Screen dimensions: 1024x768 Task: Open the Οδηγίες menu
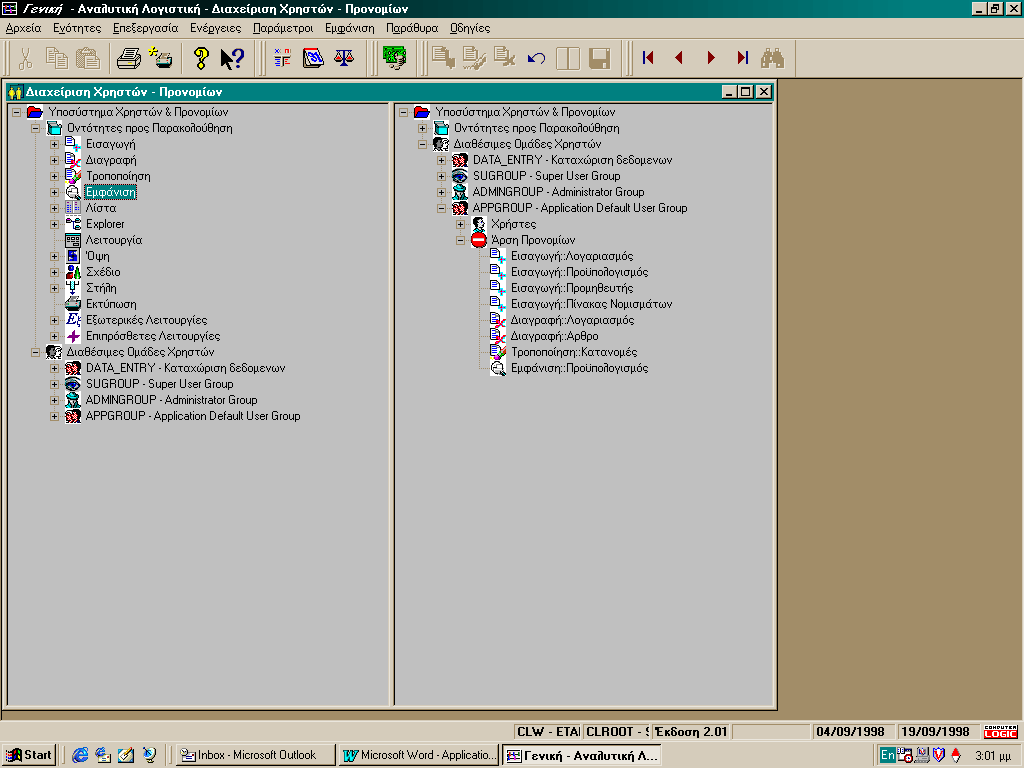tap(470, 28)
